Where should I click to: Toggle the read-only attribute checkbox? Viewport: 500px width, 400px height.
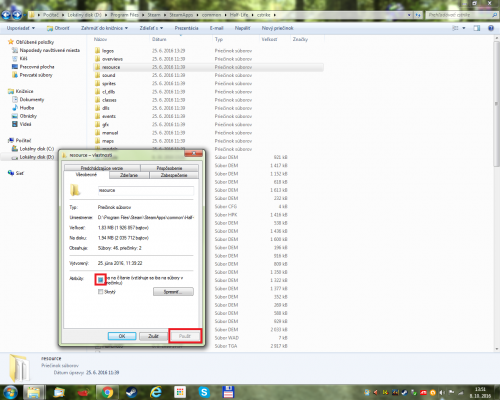[100, 280]
